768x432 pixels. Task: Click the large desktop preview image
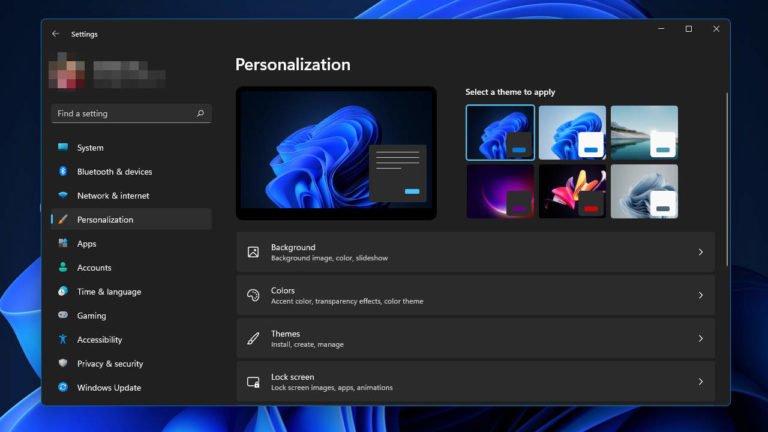[x=336, y=153]
